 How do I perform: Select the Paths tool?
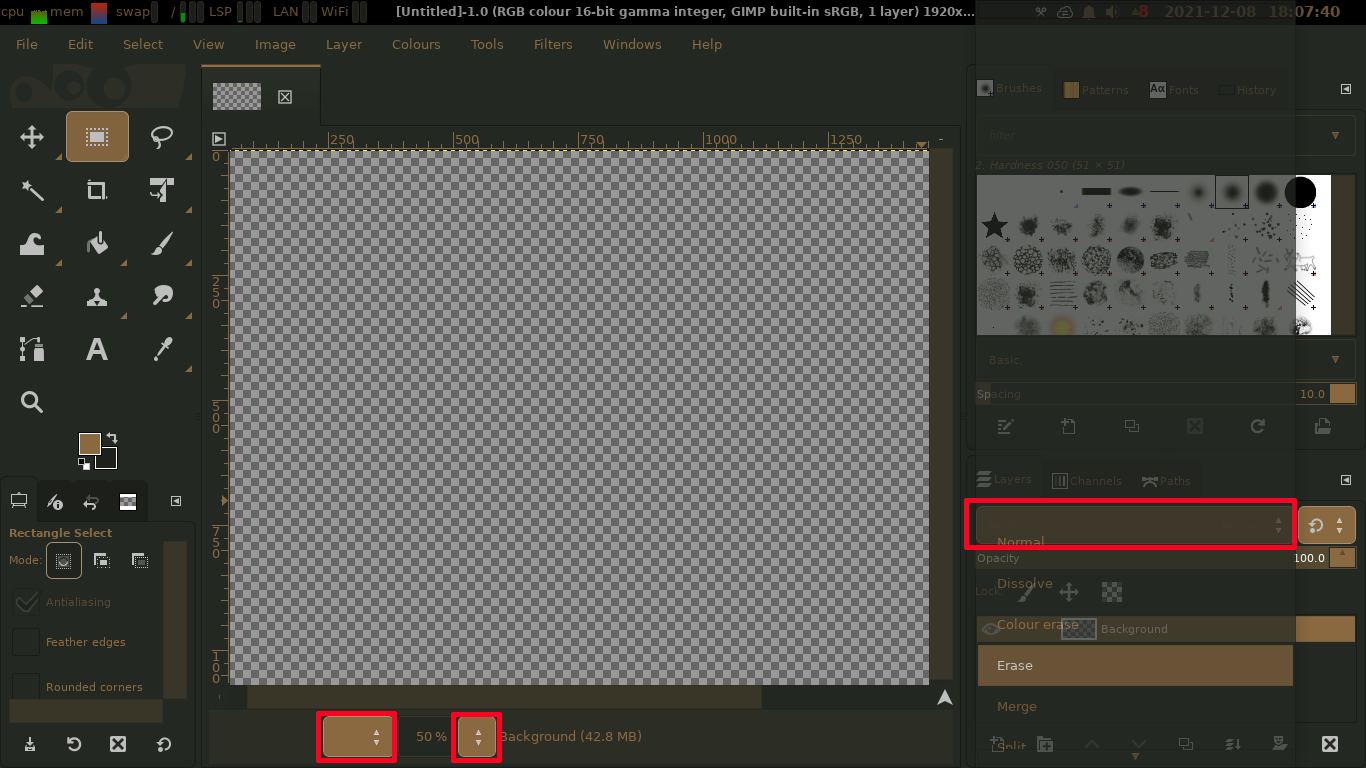click(32, 349)
